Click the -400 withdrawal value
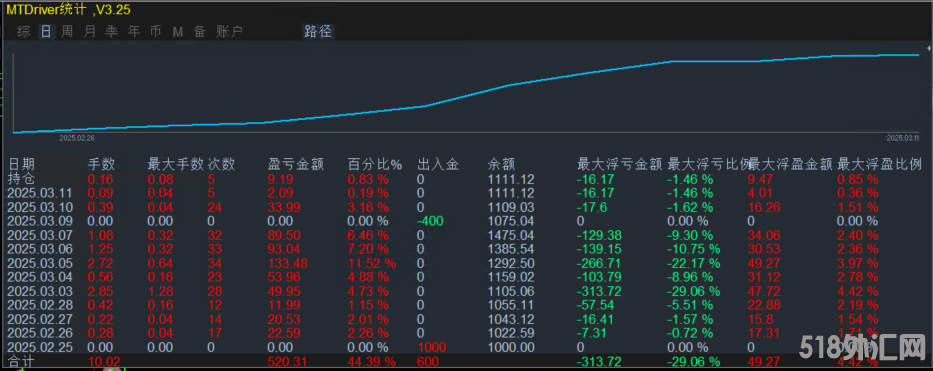 tap(430, 221)
